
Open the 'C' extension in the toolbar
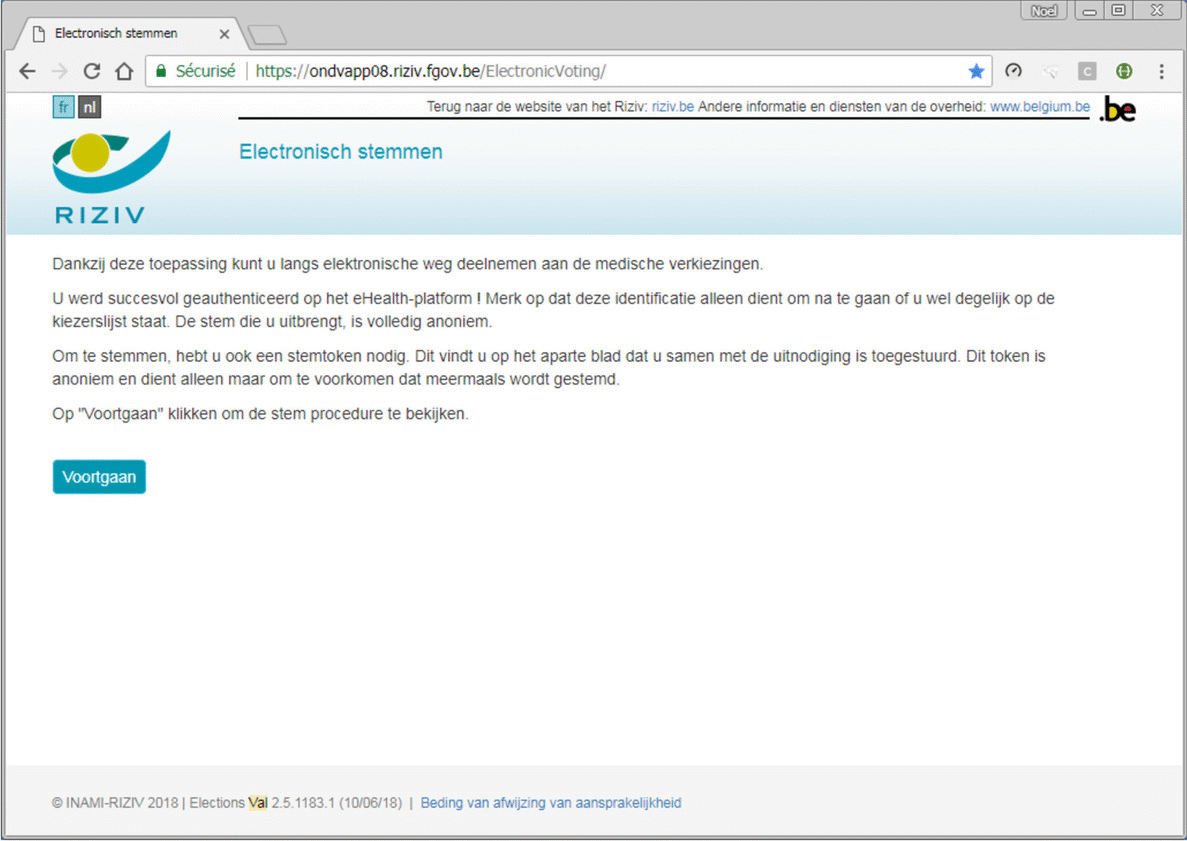pyautogui.click(x=1086, y=71)
